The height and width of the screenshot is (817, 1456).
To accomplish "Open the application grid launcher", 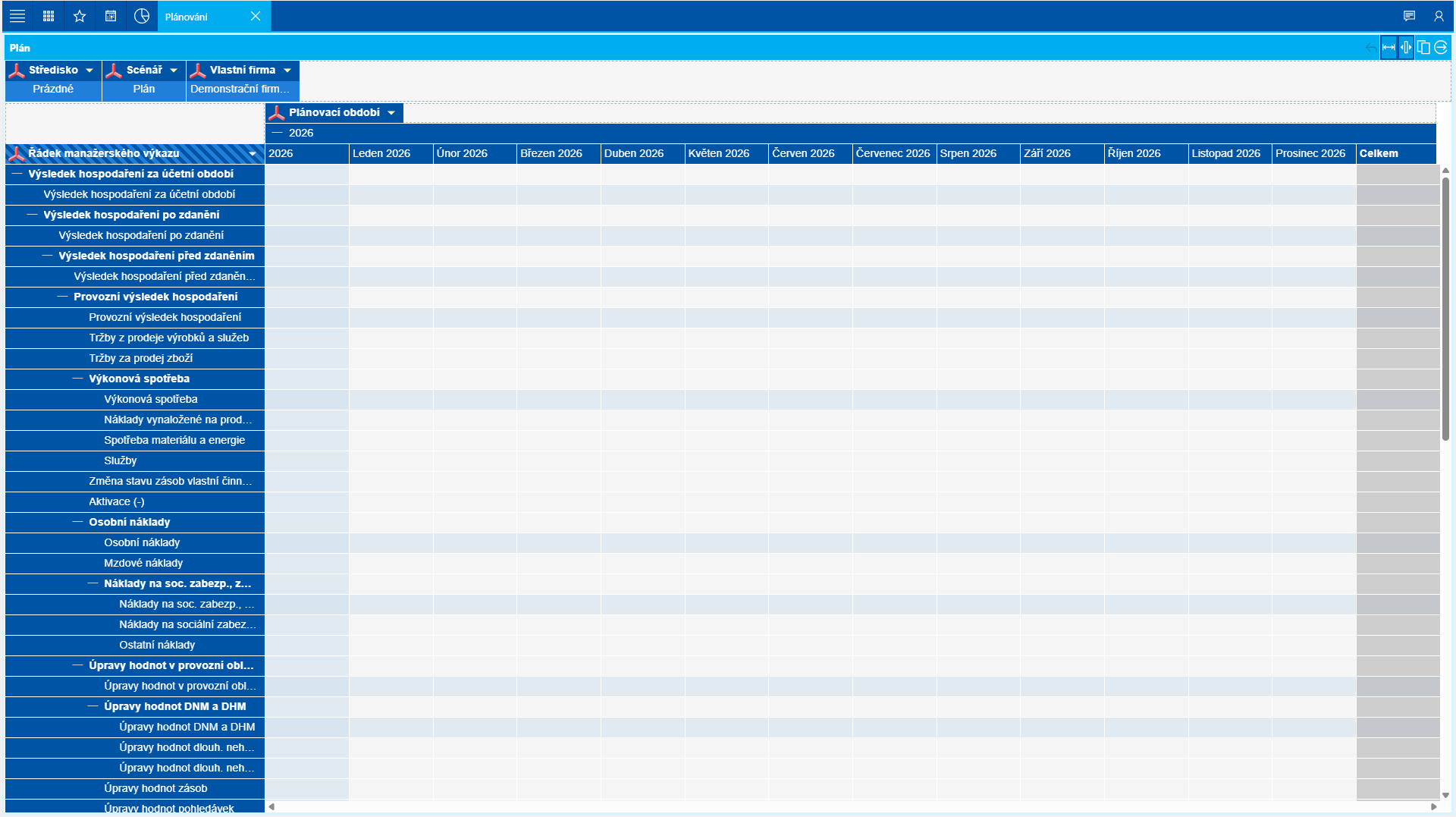I will pyautogui.click(x=49, y=16).
